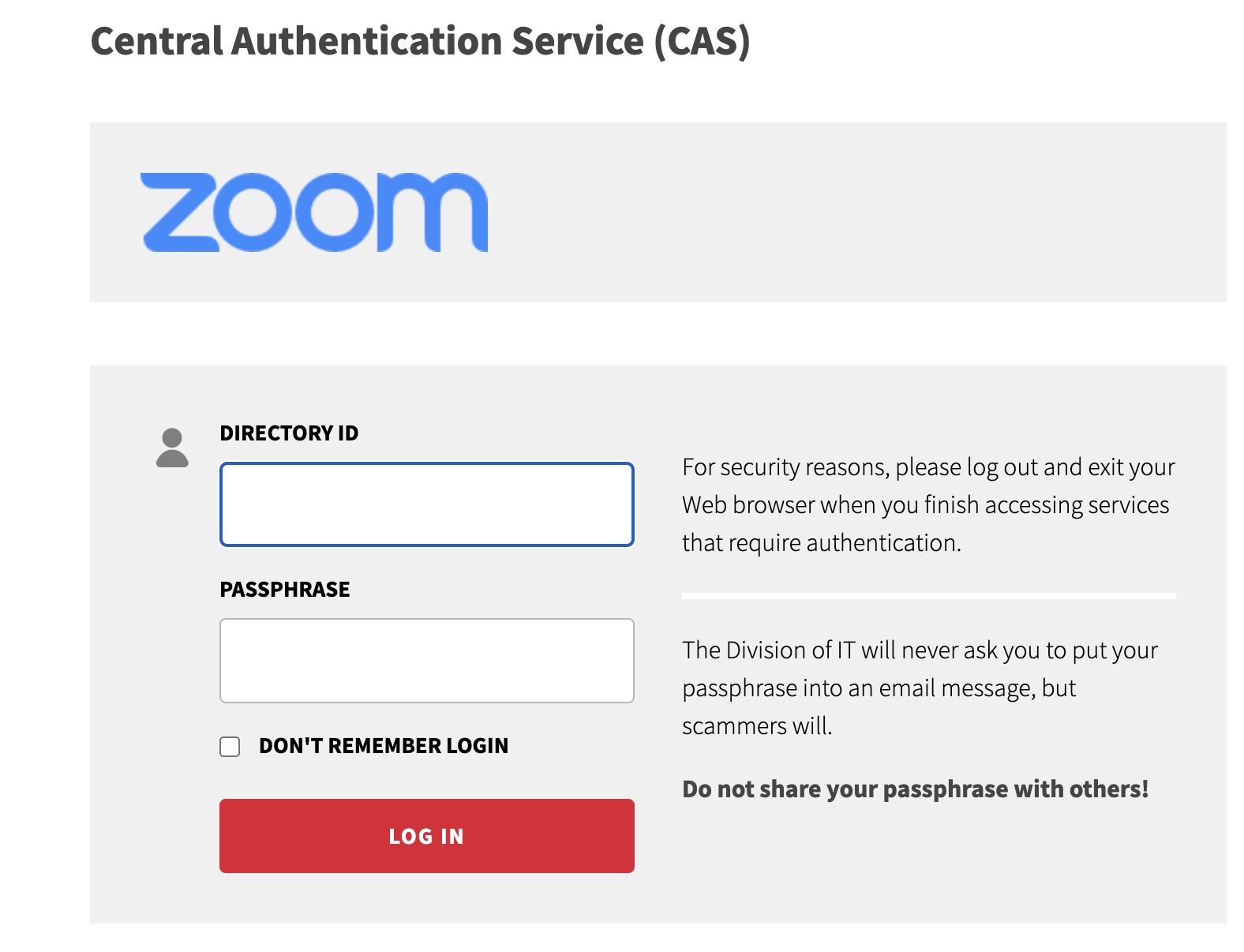
Task: Click the Central Authentication Service heading
Action: 420,41
